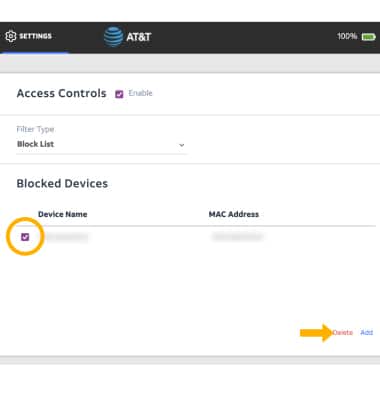
Task: Check the battery status icon
Action: coord(369,37)
